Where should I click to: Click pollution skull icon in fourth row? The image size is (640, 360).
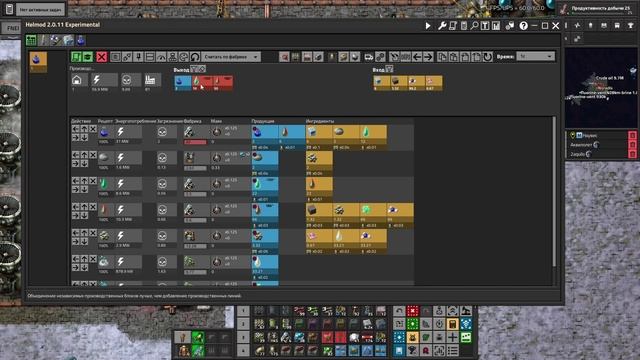[162, 210]
